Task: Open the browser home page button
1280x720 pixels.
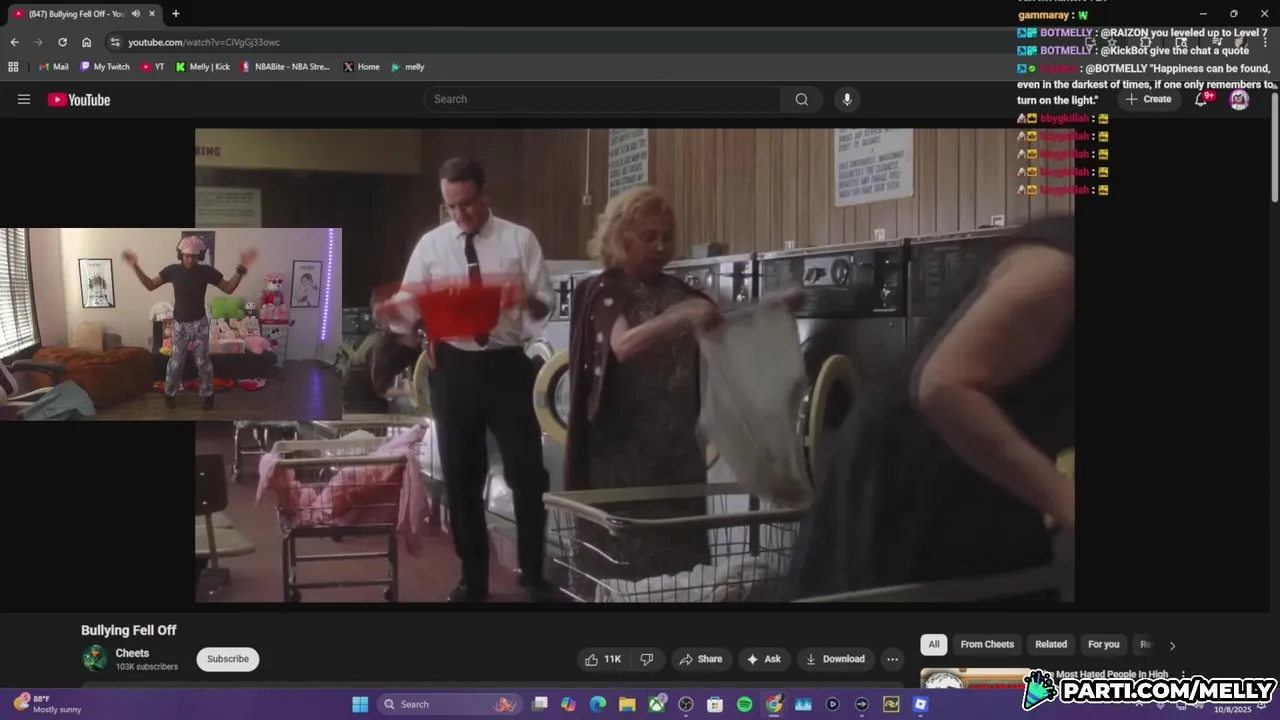Action: 86,42
